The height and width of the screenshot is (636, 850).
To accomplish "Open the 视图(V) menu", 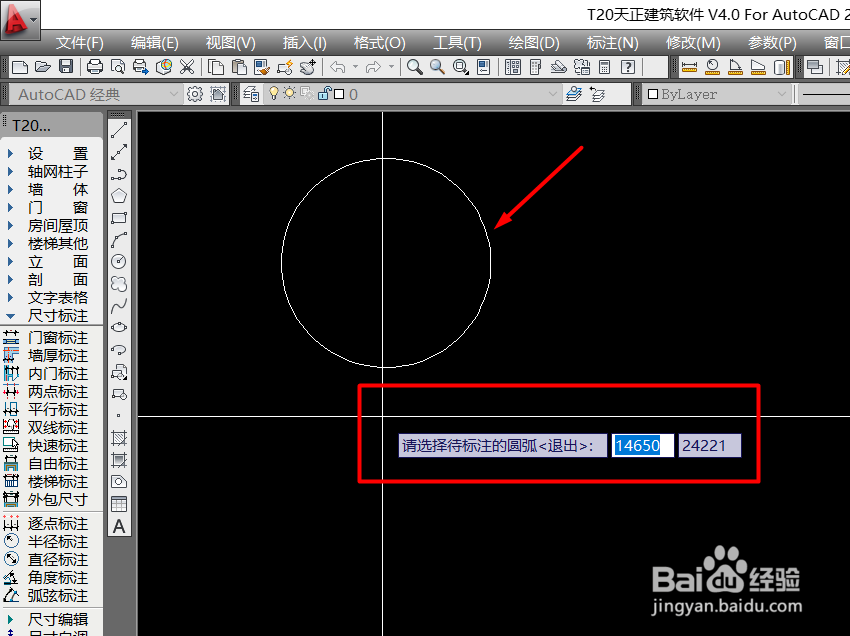I will coord(230,43).
